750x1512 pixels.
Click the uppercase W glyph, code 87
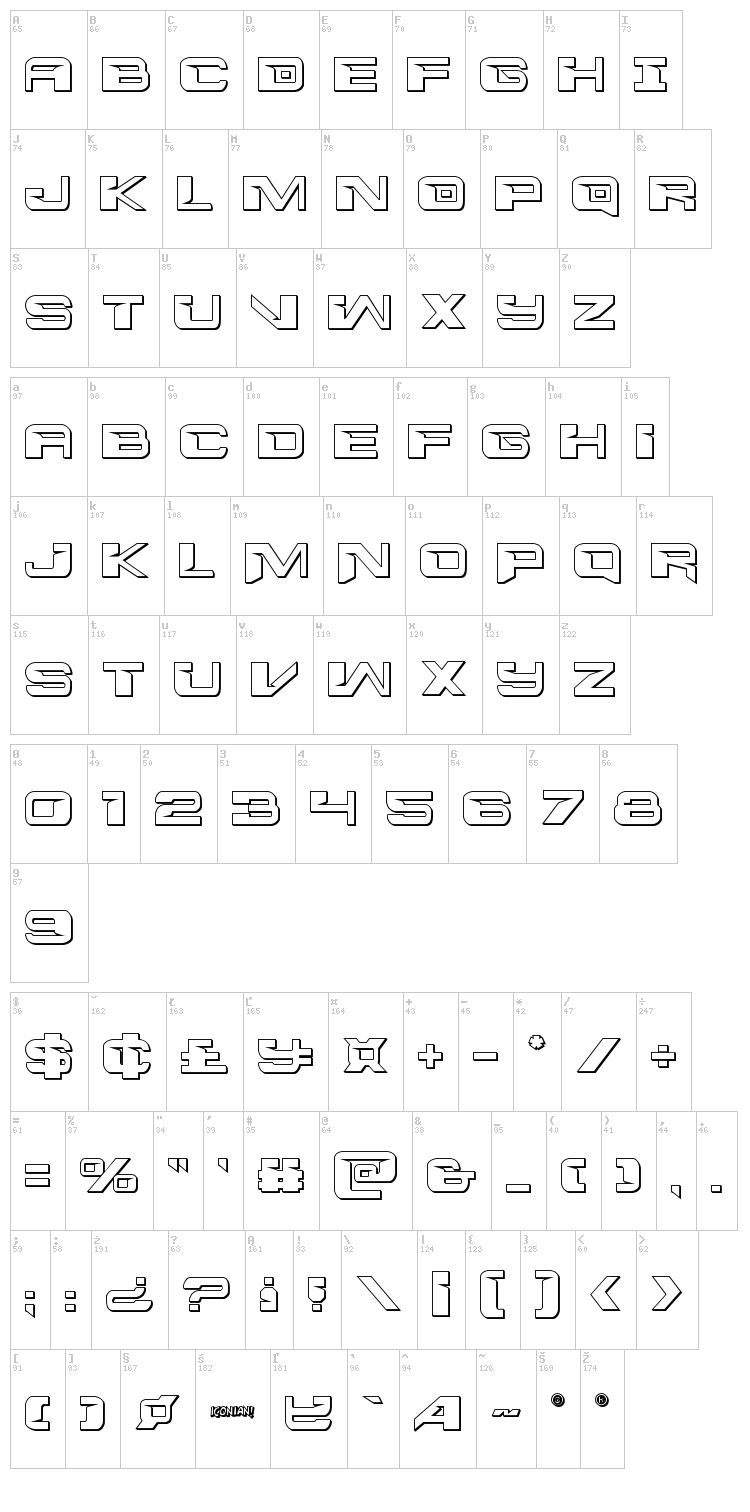(x=359, y=313)
